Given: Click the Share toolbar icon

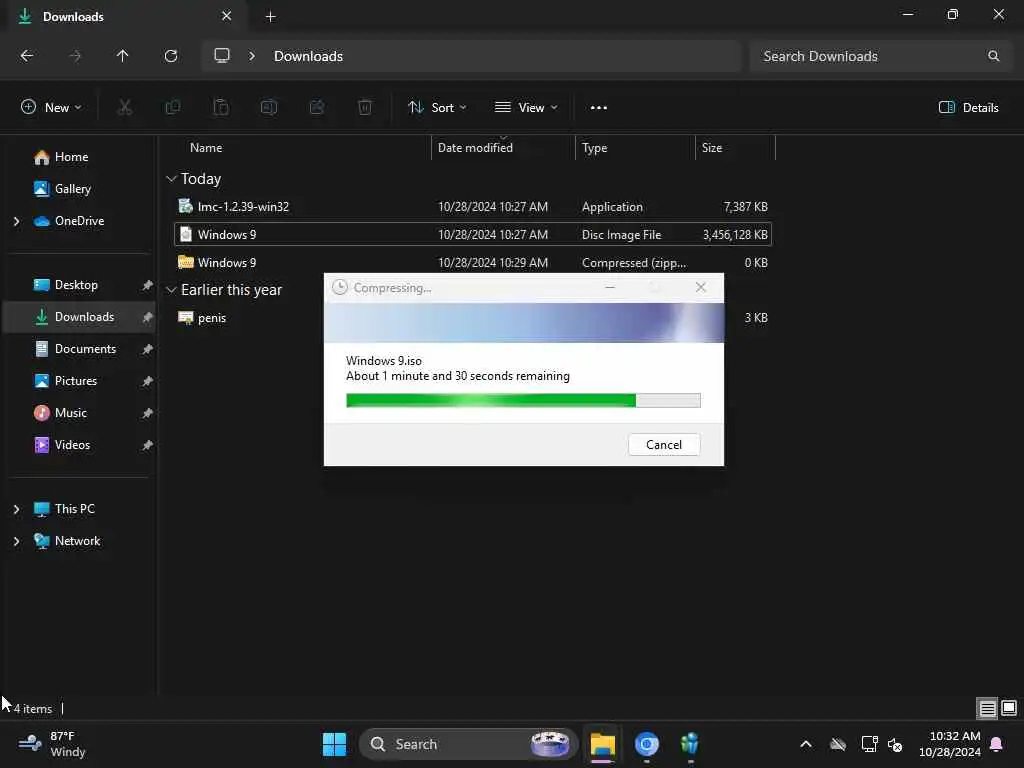Looking at the screenshot, I should click(317, 108).
